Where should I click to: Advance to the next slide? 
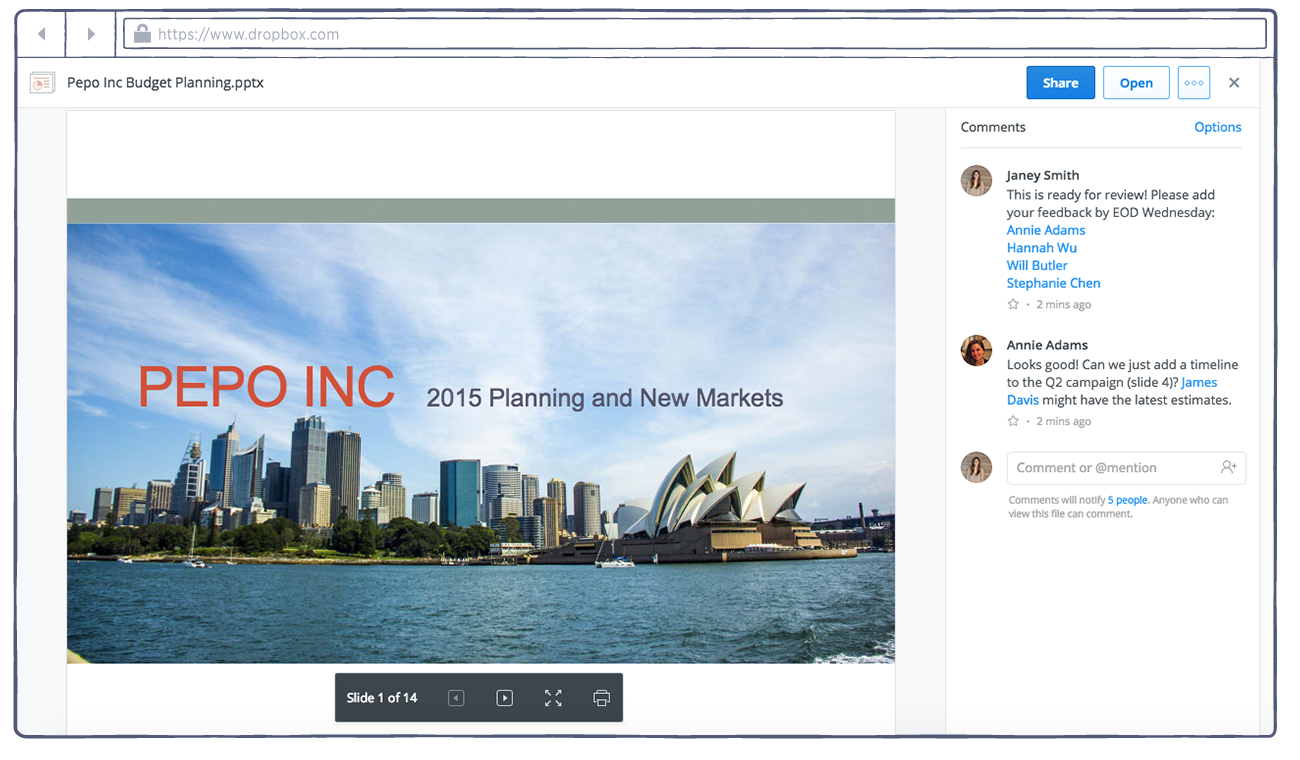click(504, 698)
